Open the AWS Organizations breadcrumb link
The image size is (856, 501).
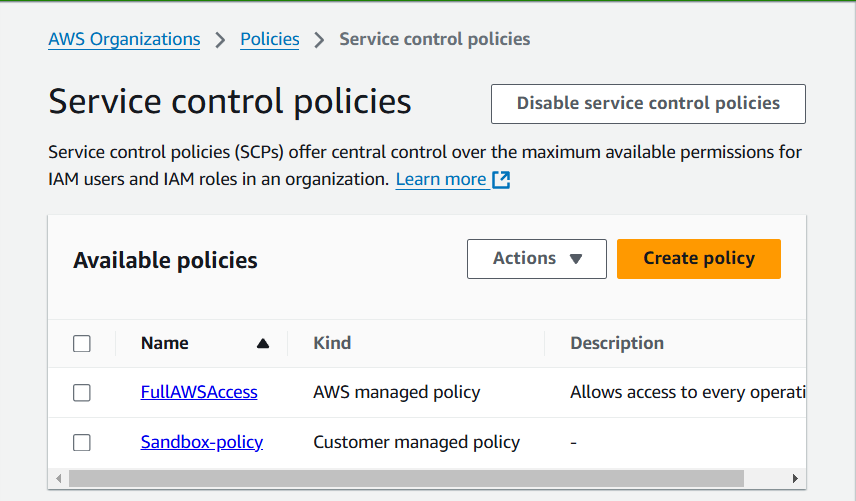click(x=124, y=39)
